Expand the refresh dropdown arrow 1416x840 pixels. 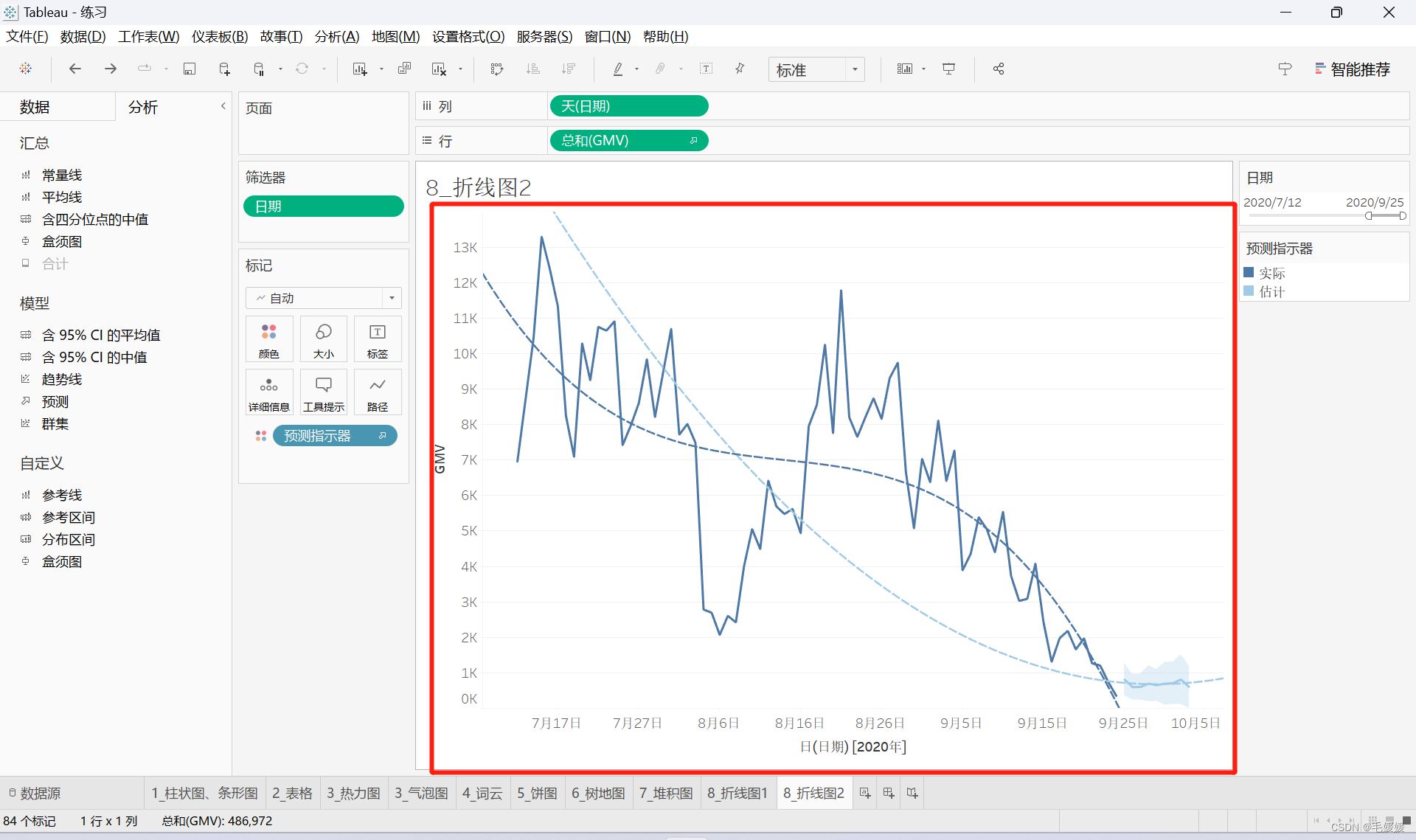(324, 69)
